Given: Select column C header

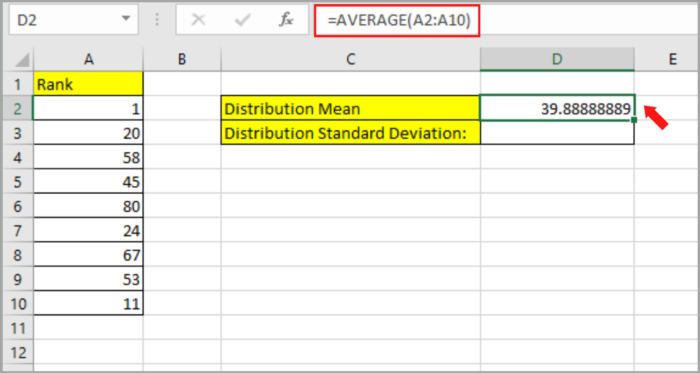Looking at the screenshot, I should click(350, 59).
